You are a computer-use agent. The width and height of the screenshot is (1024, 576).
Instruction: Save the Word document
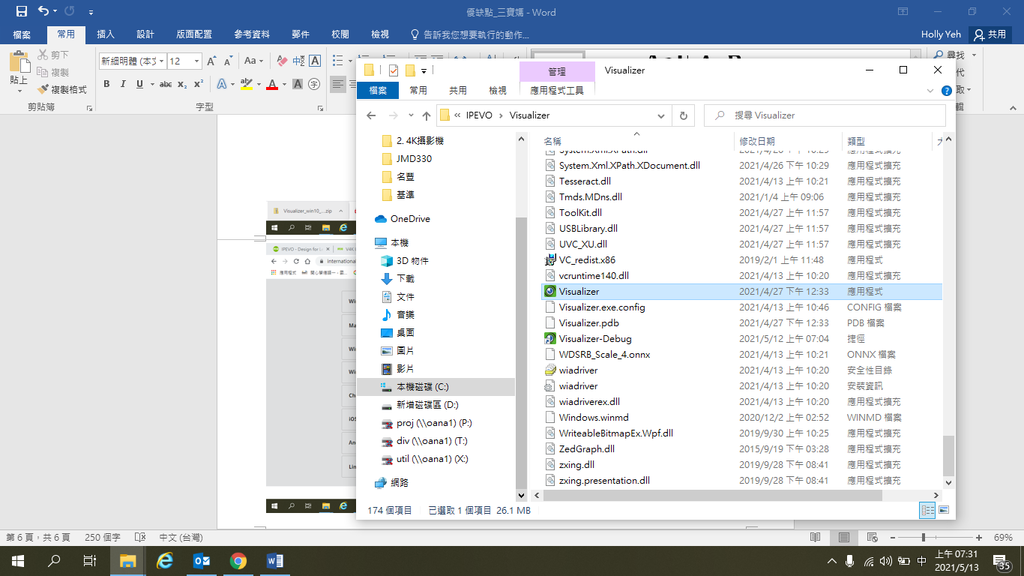click(21, 11)
